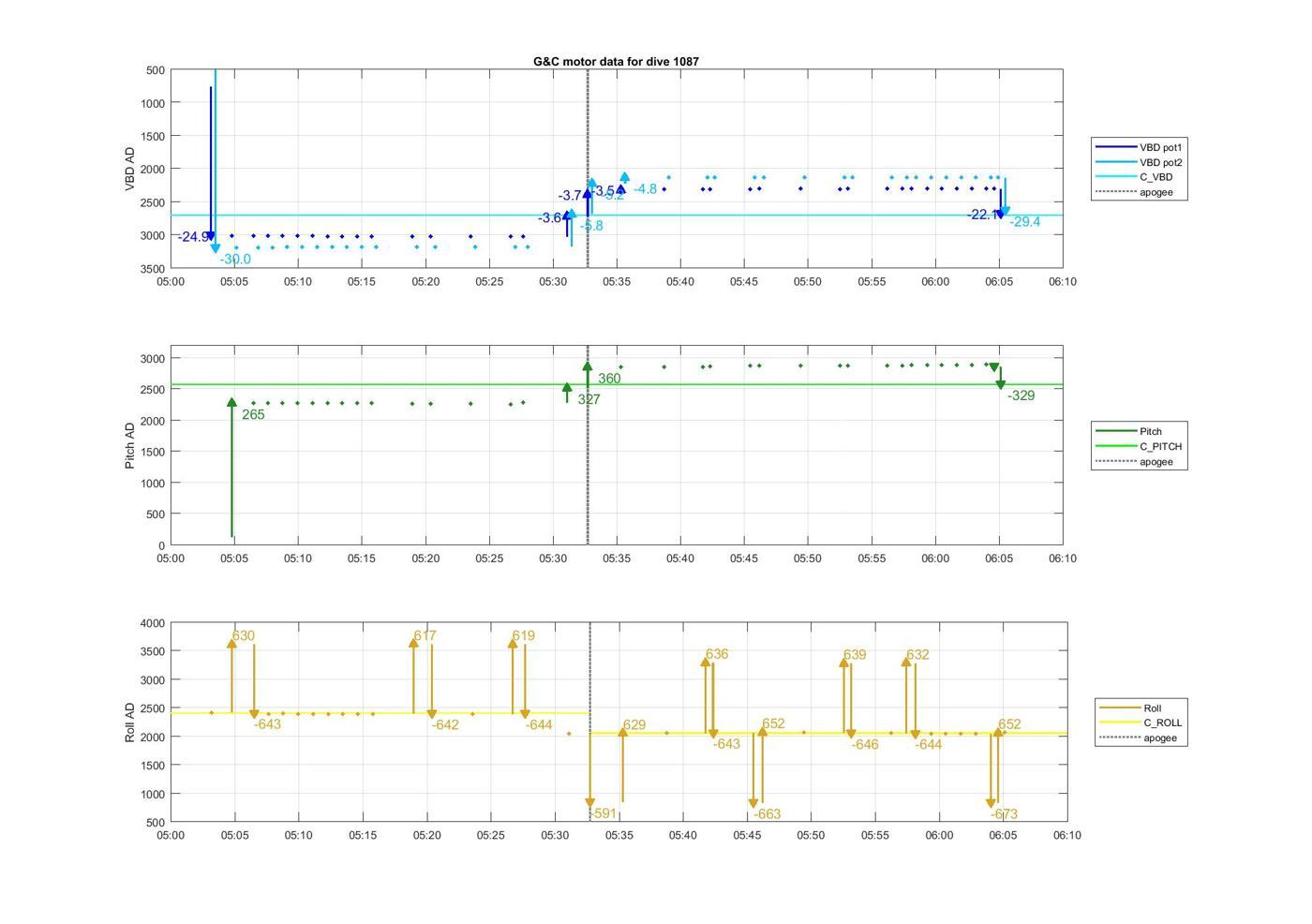The height and width of the screenshot is (924, 1312).
Task: Select the "C_PITCH" legend entry
Action: [1139, 446]
